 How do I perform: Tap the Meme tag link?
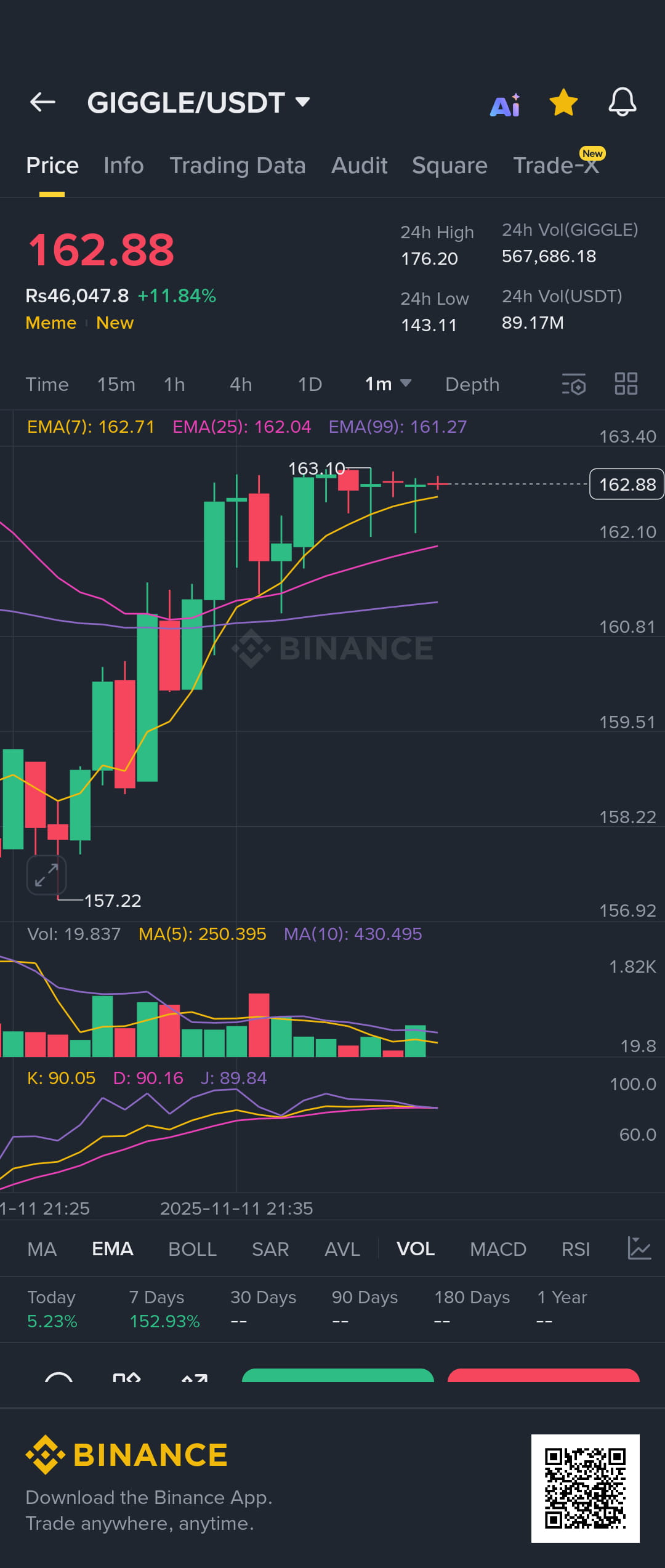click(51, 323)
